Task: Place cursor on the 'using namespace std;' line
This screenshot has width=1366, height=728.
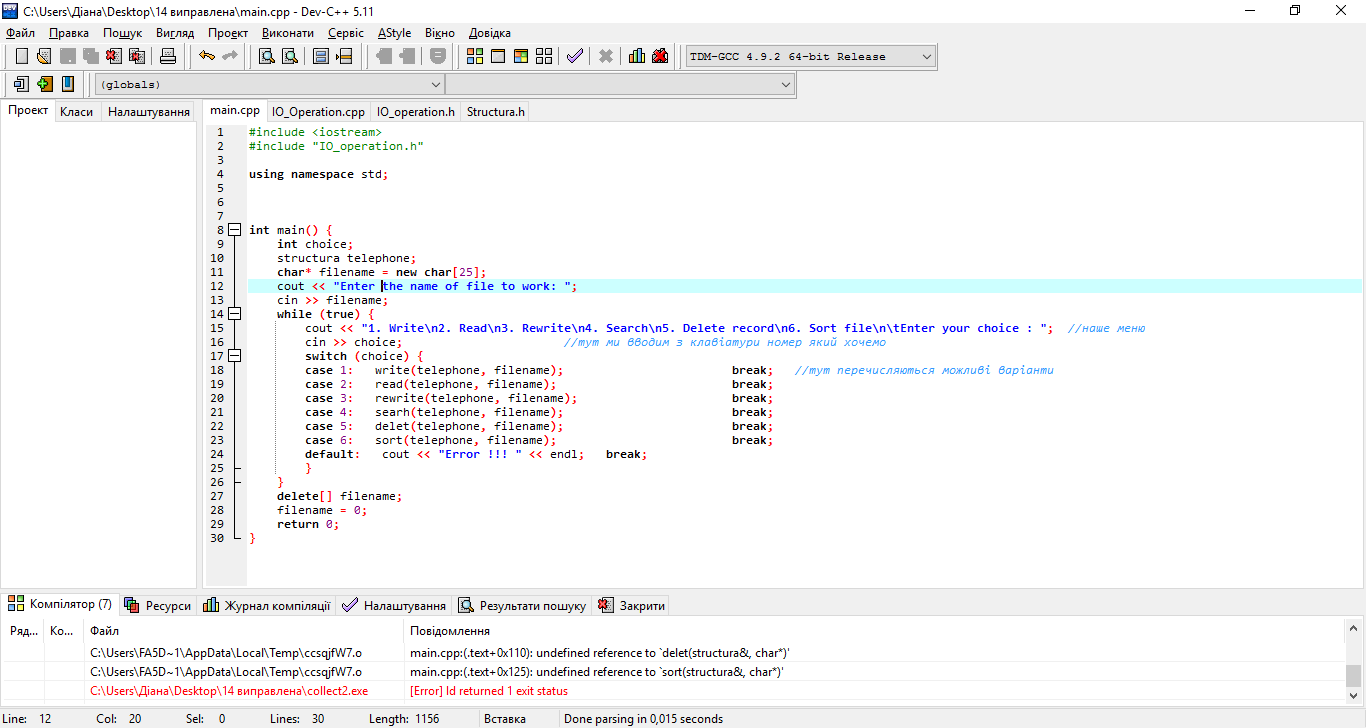Action: (x=318, y=174)
